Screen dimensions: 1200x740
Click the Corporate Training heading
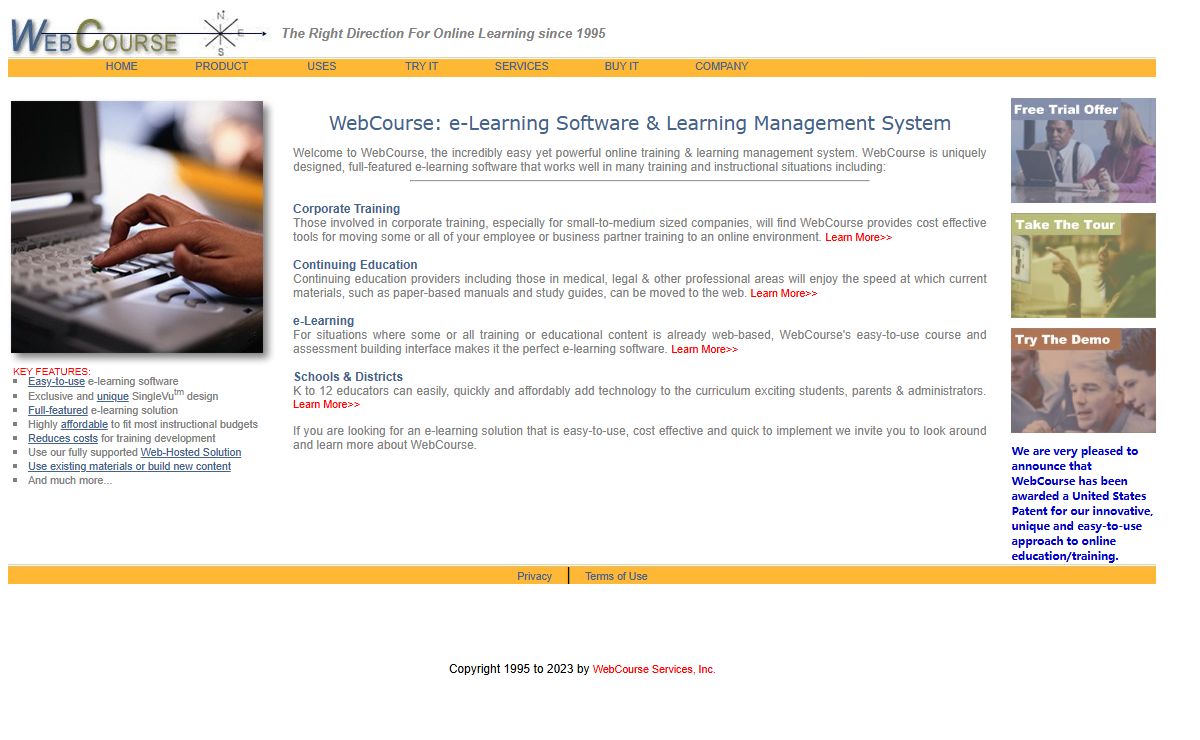pyautogui.click(x=346, y=209)
